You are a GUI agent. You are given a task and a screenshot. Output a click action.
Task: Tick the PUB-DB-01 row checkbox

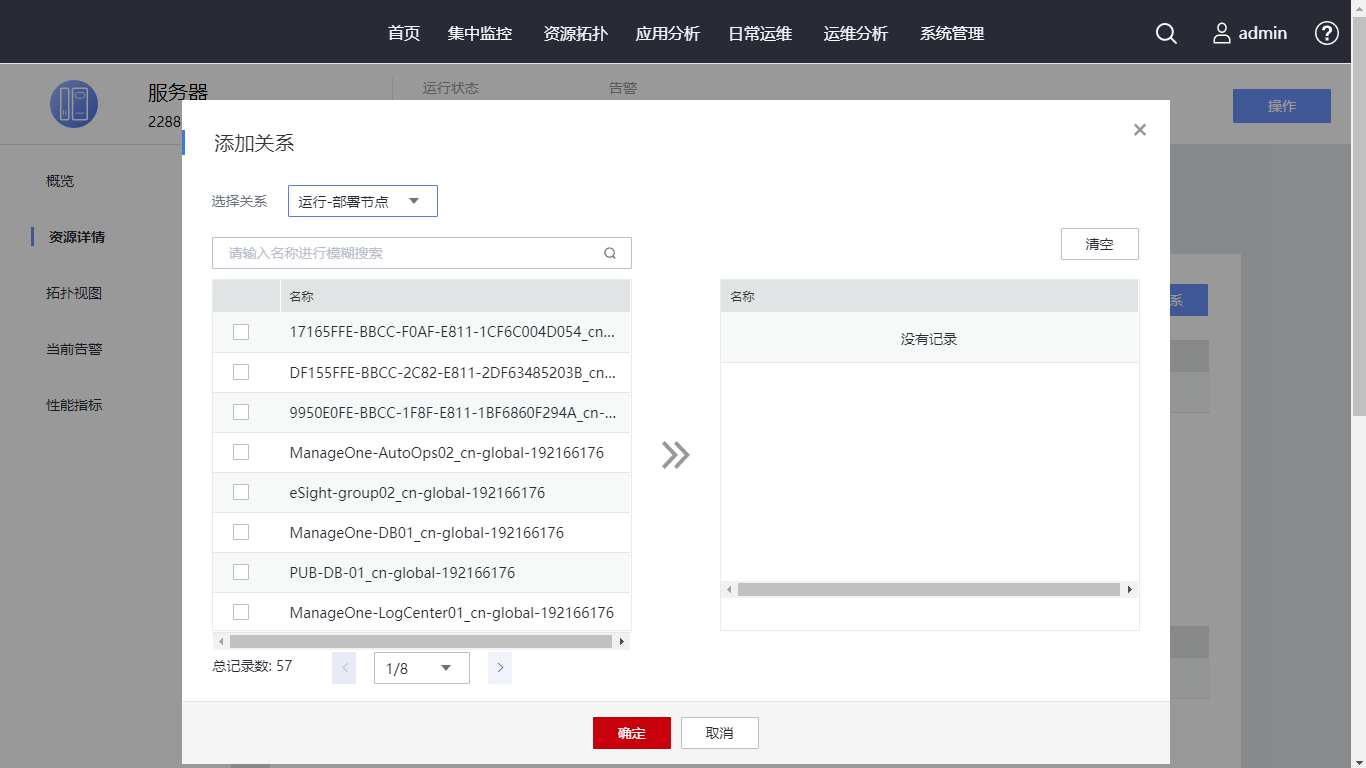(241, 572)
